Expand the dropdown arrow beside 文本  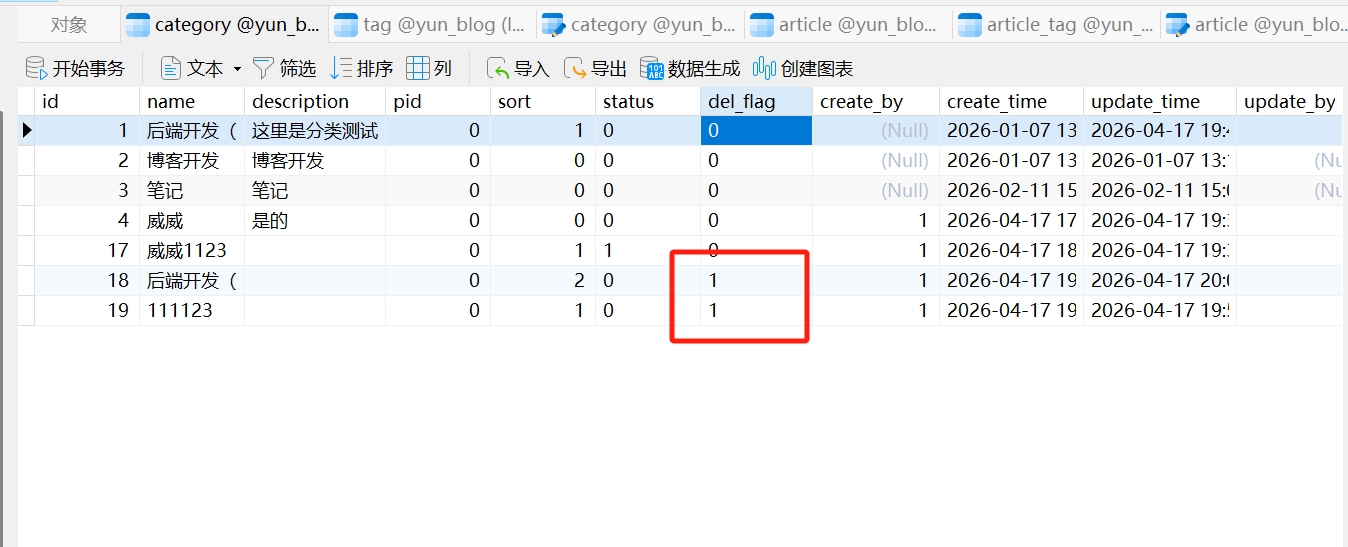[x=238, y=69]
